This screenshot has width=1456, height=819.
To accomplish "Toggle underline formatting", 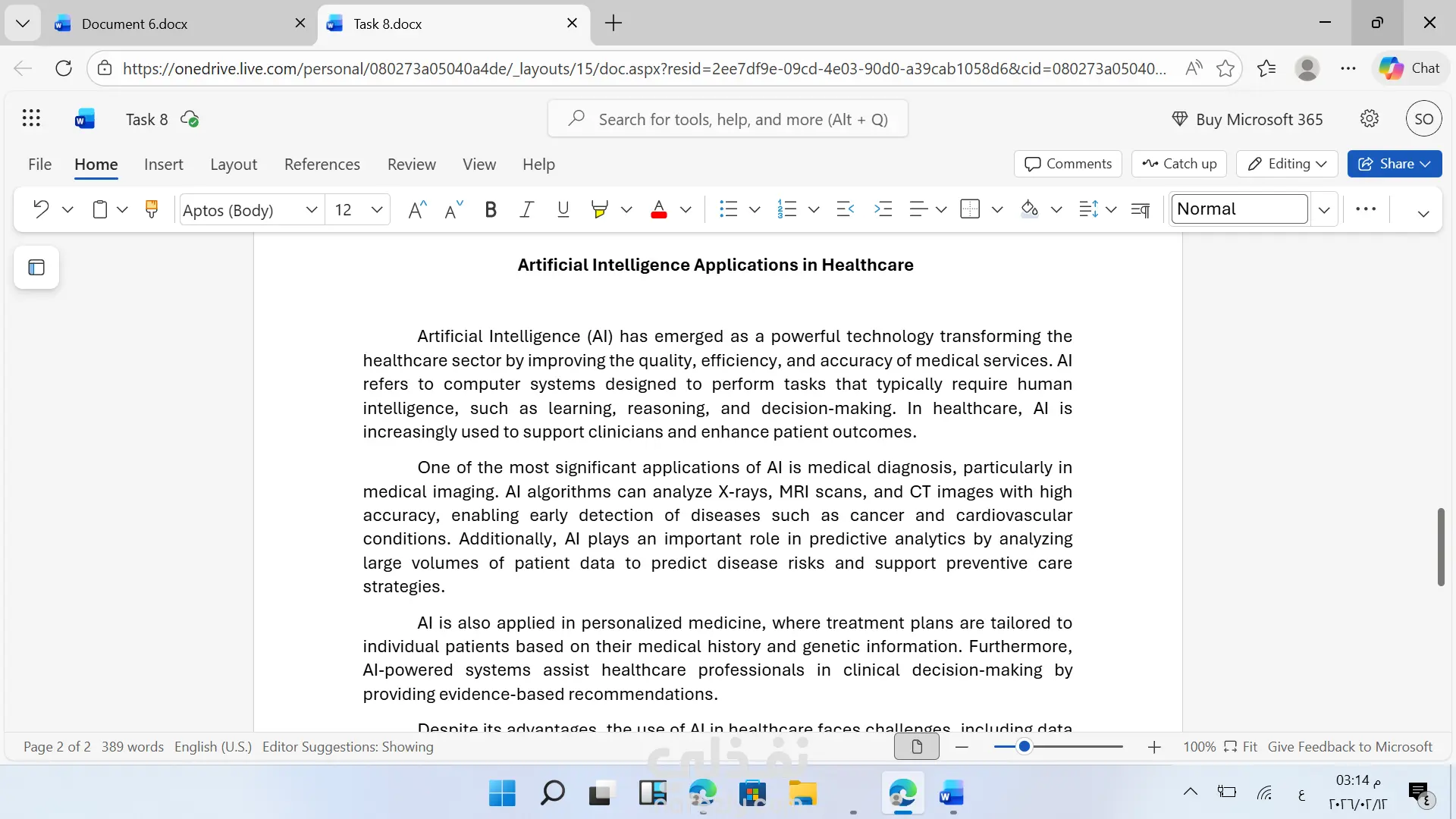I will 563,209.
